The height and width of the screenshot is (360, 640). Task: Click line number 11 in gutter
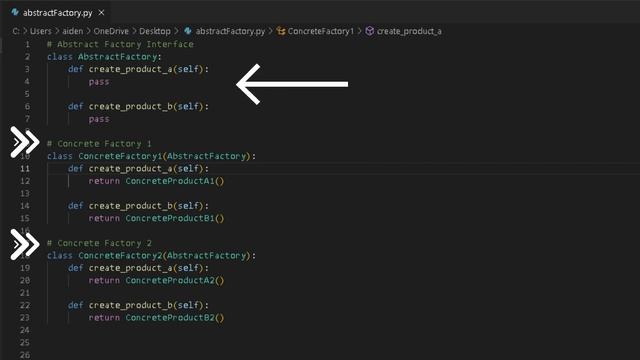tap(25, 169)
